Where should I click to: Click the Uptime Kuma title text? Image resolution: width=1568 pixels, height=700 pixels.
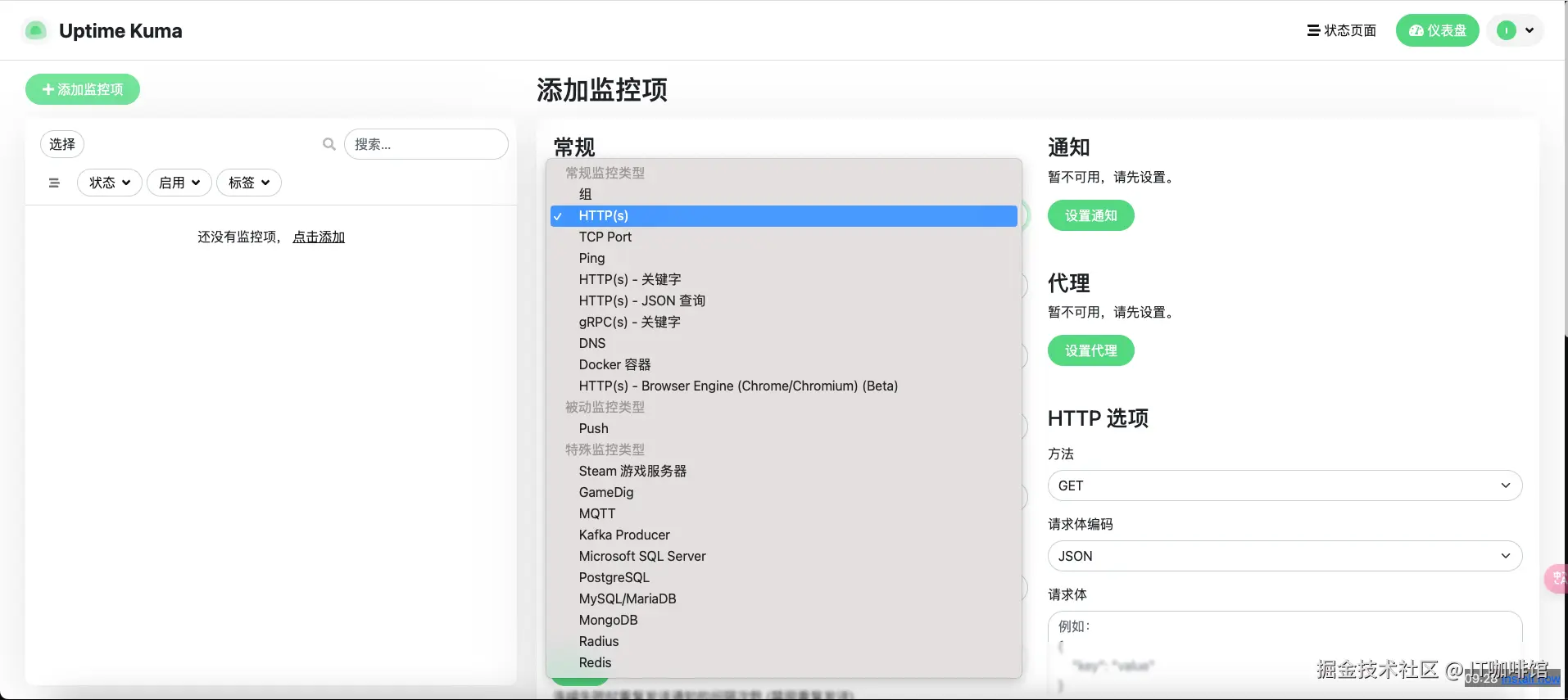coord(120,31)
